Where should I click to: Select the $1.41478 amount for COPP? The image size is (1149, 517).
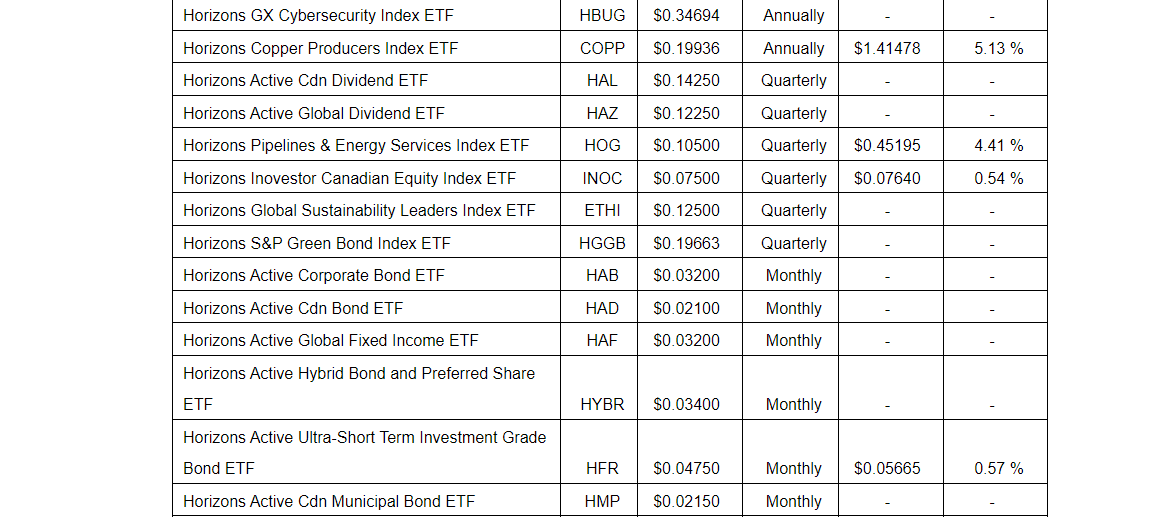tap(887, 48)
